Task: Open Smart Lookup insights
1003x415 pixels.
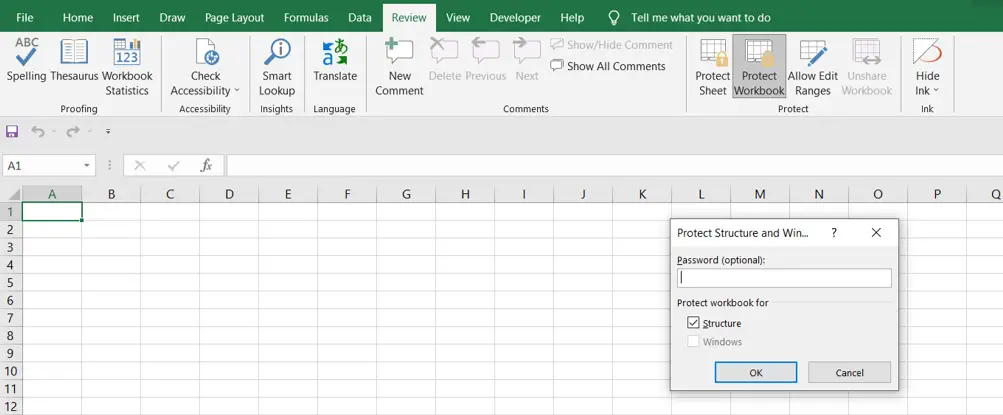Action: (x=277, y=68)
